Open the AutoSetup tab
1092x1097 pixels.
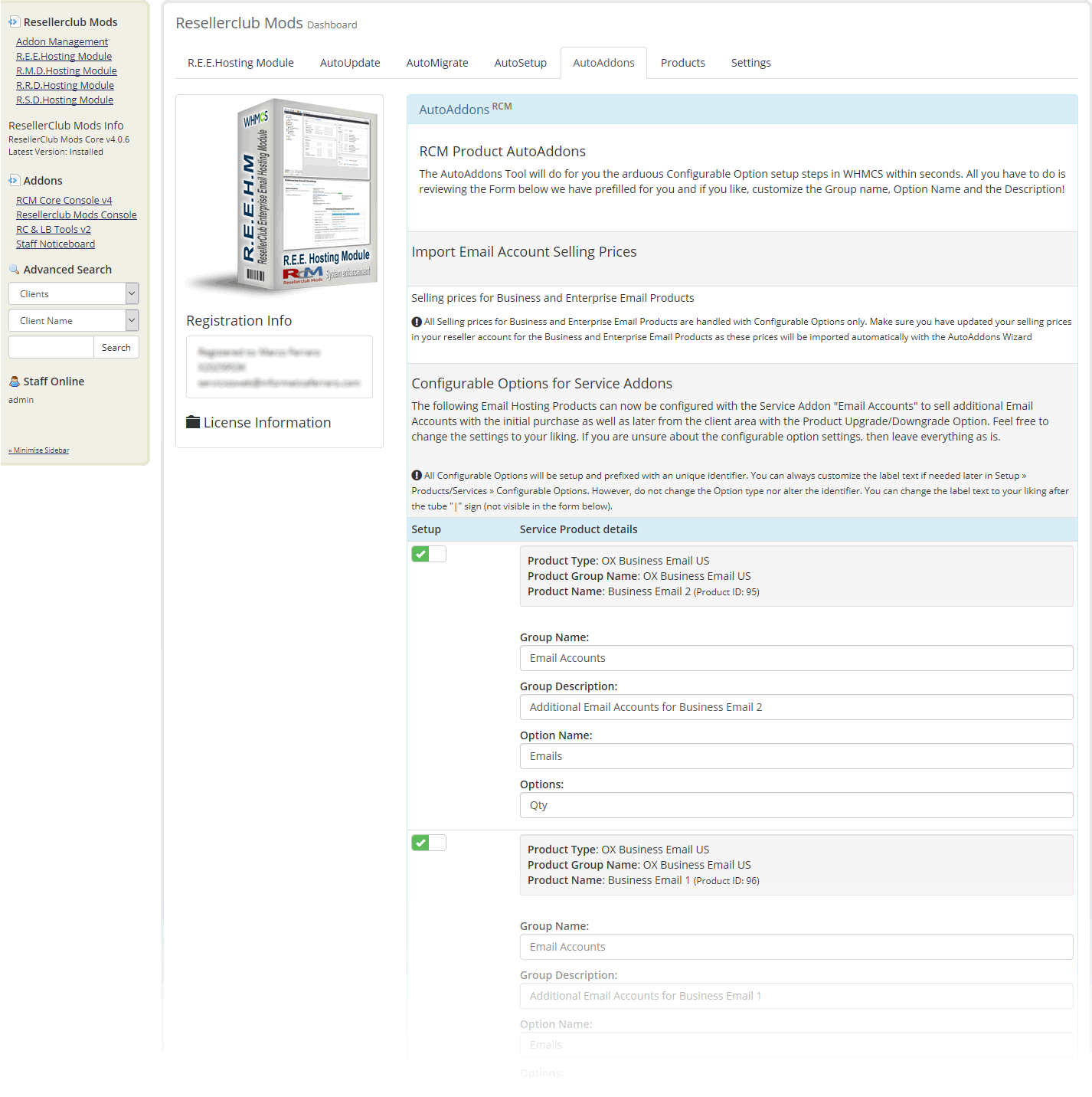pyautogui.click(x=521, y=63)
